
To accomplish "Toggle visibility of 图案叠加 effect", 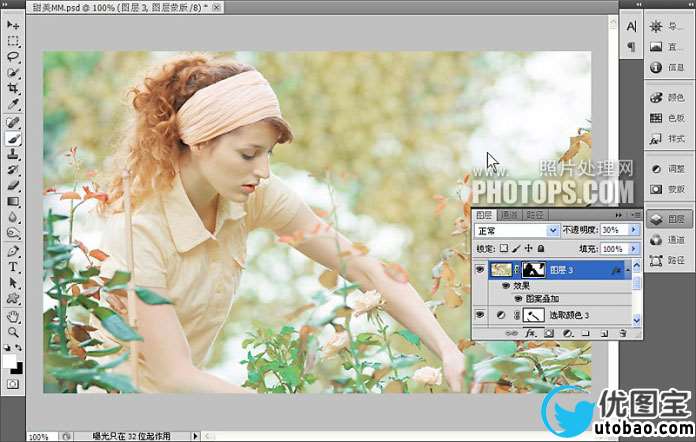I will coord(518,298).
